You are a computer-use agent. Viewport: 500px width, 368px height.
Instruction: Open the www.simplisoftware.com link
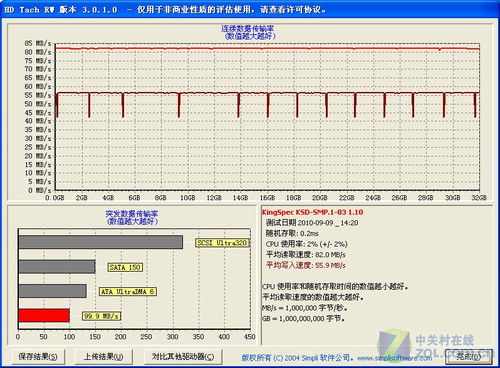[394, 358]
